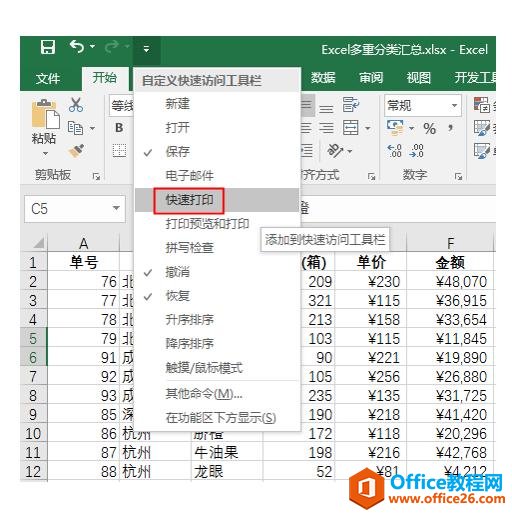Uncheck 撤消 in the customize menu
The height and width of the screenshot is (516, 512).
click(x=217, y=272)
